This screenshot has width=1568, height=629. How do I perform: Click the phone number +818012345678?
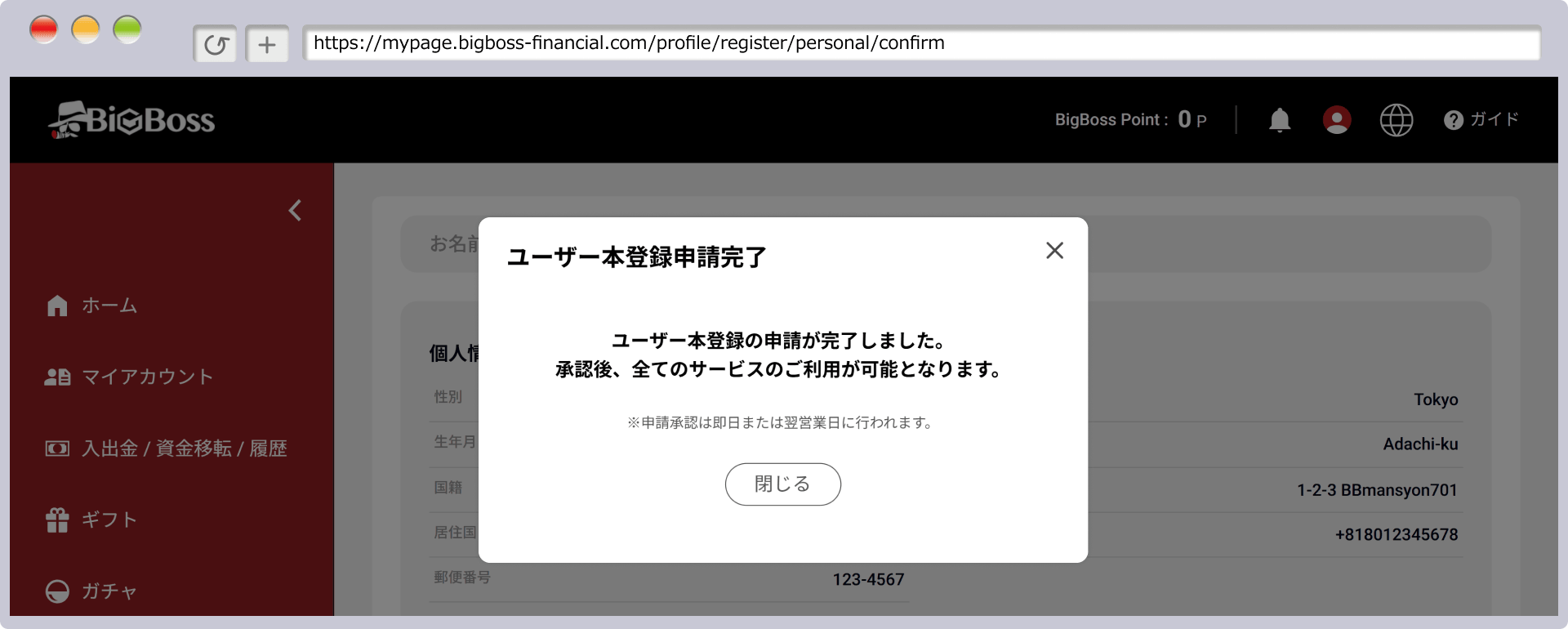(1396, 534)
